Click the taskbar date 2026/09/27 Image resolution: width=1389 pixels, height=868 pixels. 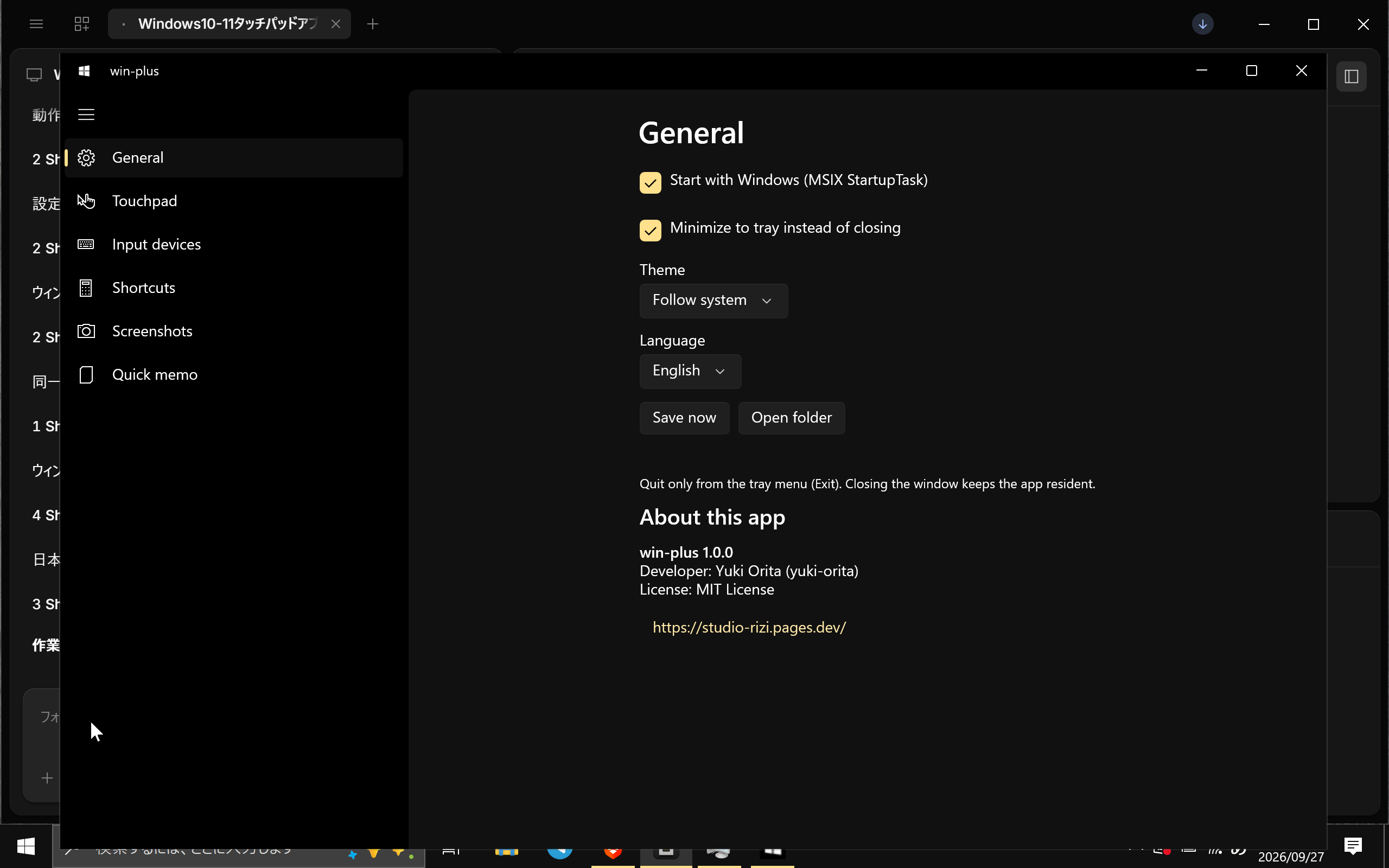pos(1291,857)
